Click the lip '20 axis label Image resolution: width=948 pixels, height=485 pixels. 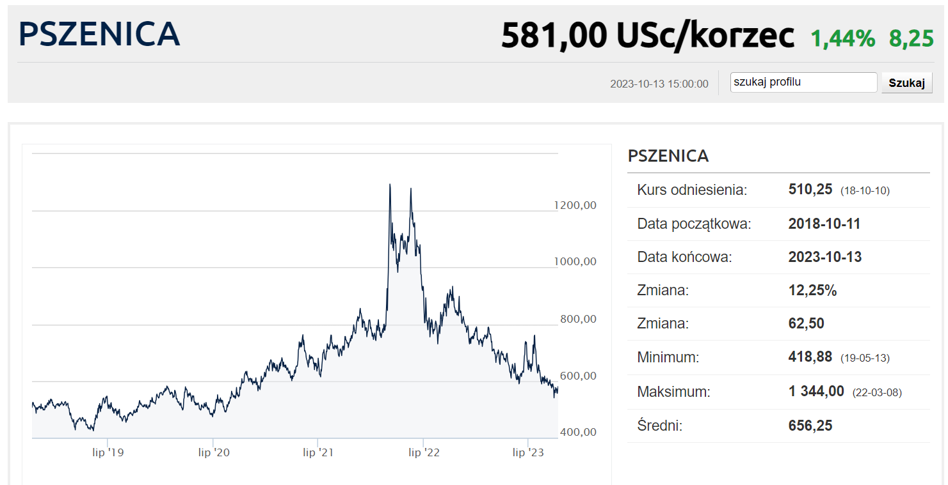[x=213, y=453]
